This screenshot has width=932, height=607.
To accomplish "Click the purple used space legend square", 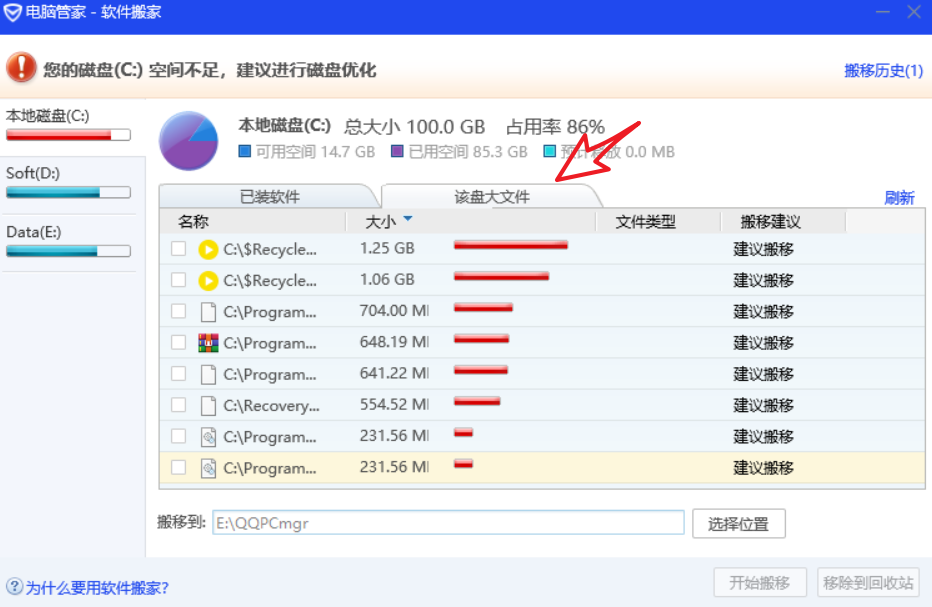I will [x=397, y=151].
